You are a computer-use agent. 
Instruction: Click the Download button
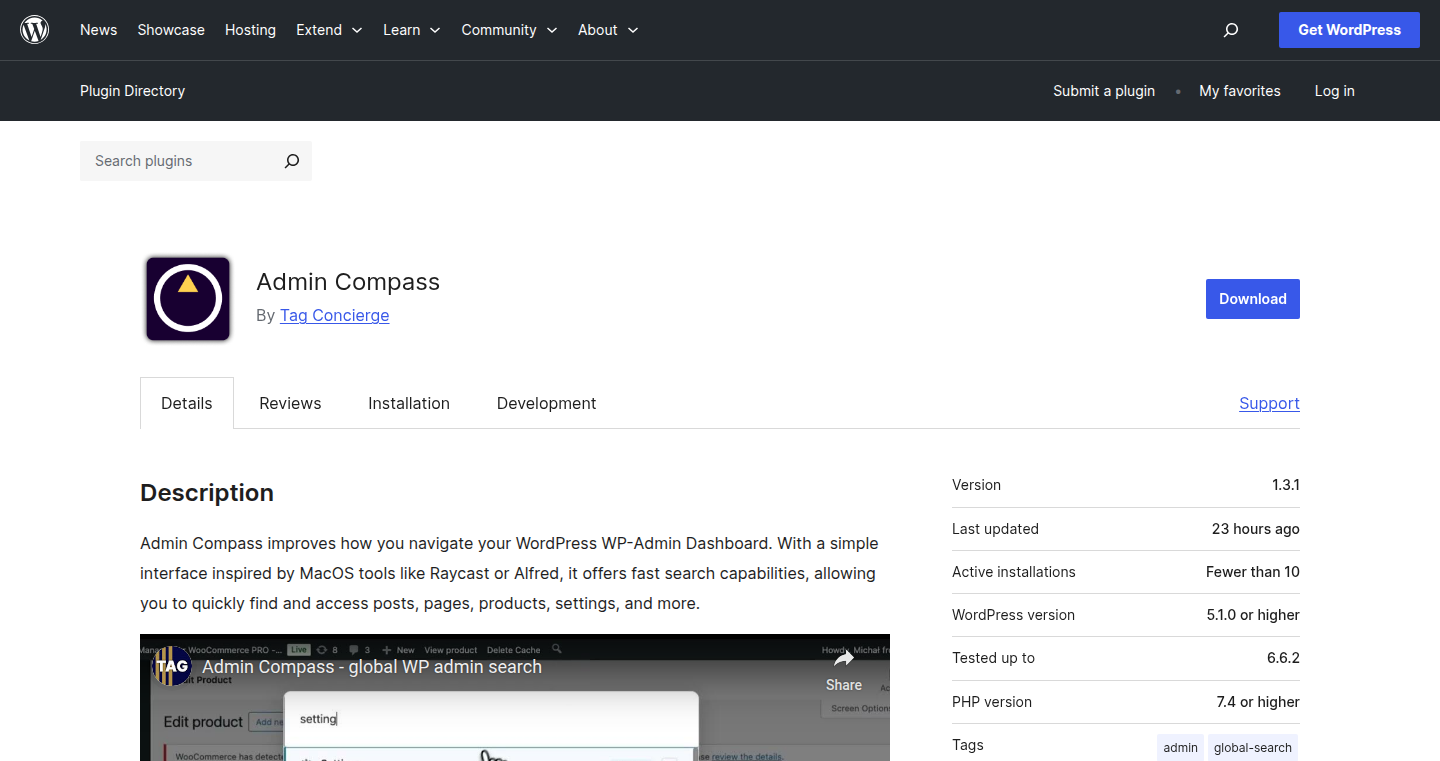tap(1252, 299)
